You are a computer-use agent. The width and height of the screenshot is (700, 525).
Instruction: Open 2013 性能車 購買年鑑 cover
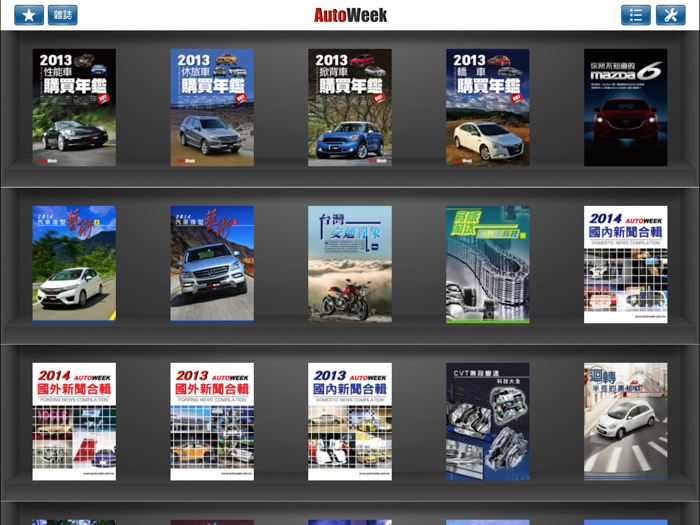pyautogui.click(x=74, y=108)
